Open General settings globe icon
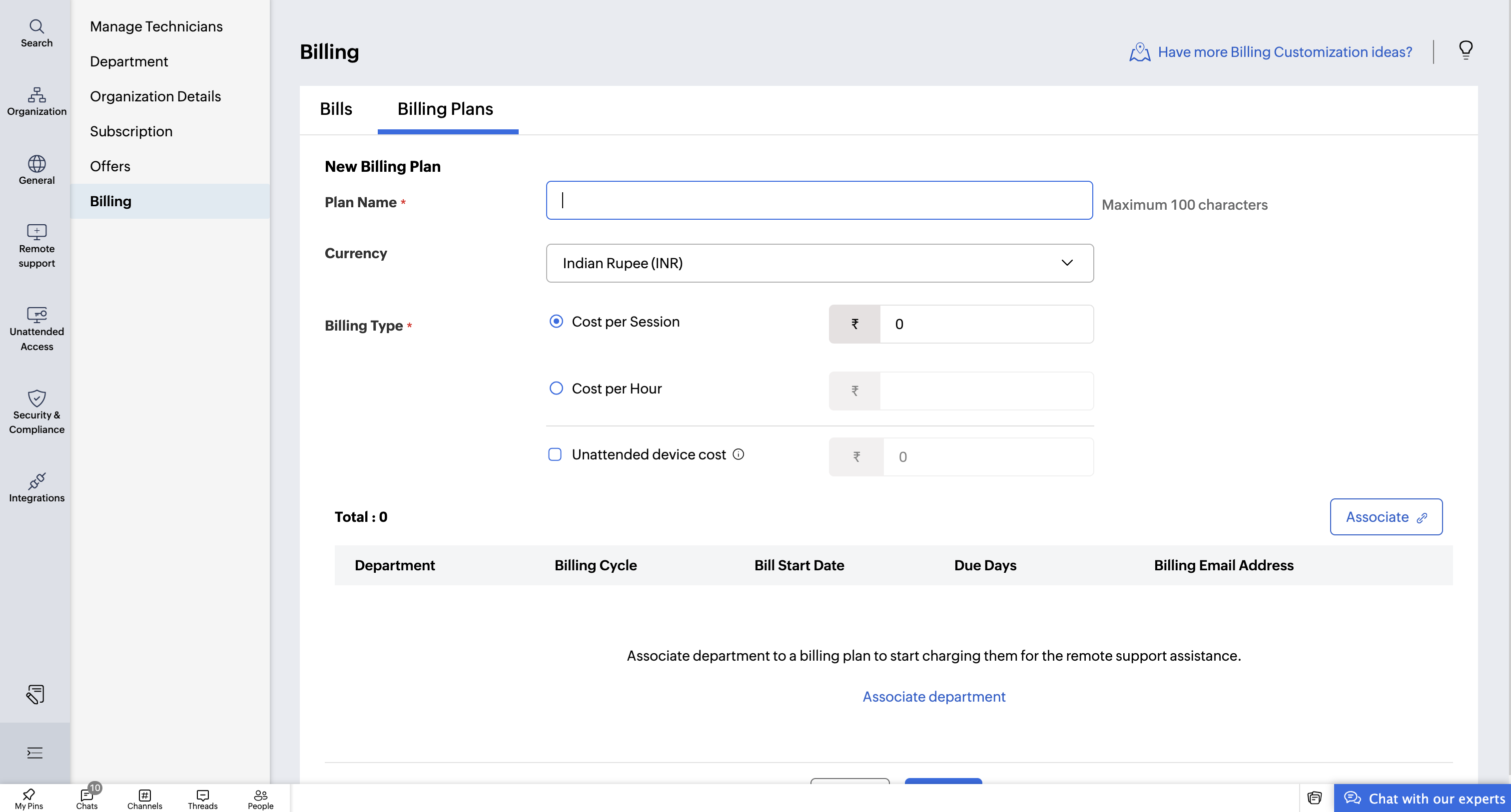 (36, 170)
